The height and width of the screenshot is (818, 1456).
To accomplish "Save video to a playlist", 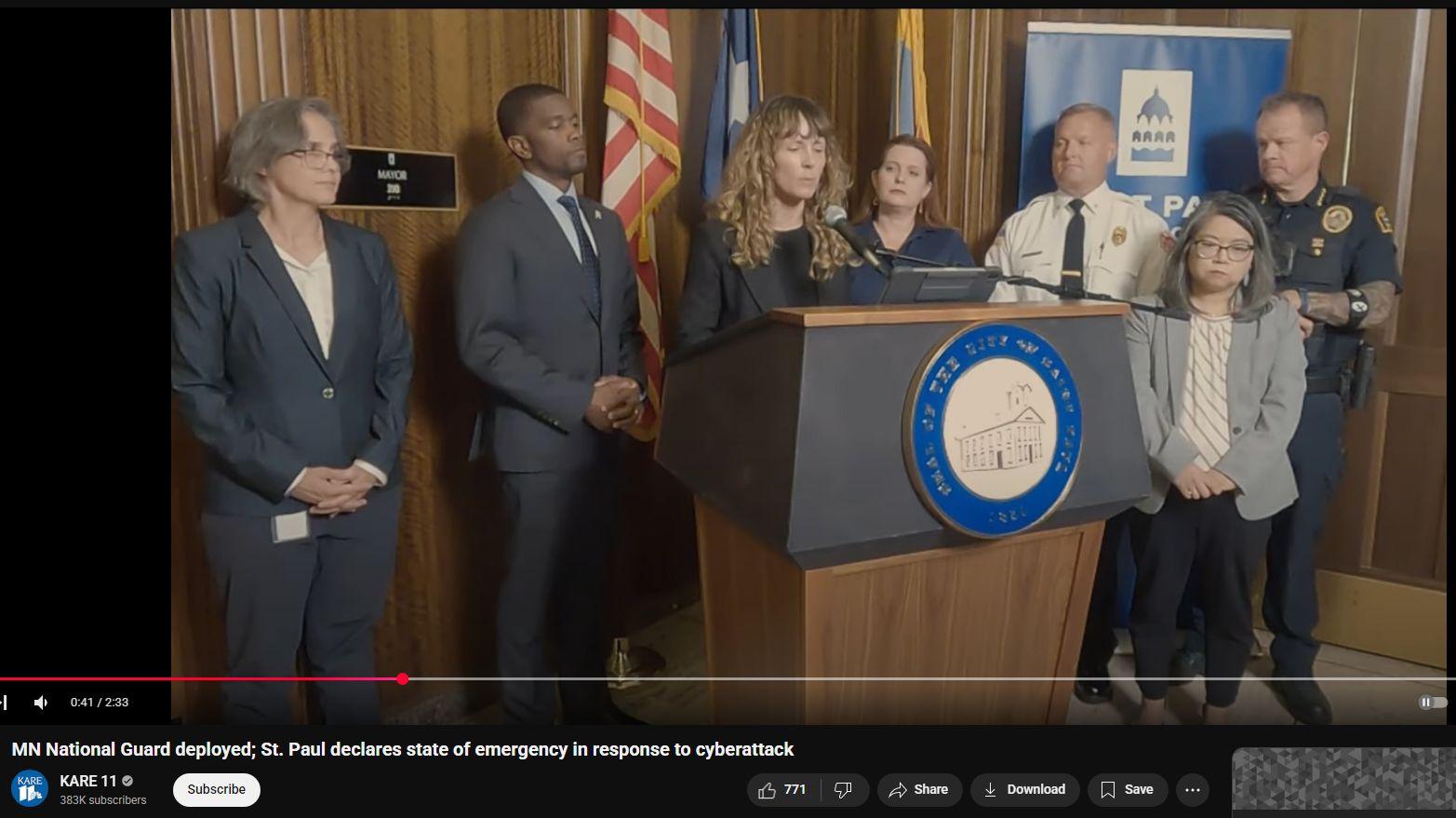I will coord(1127,790).
